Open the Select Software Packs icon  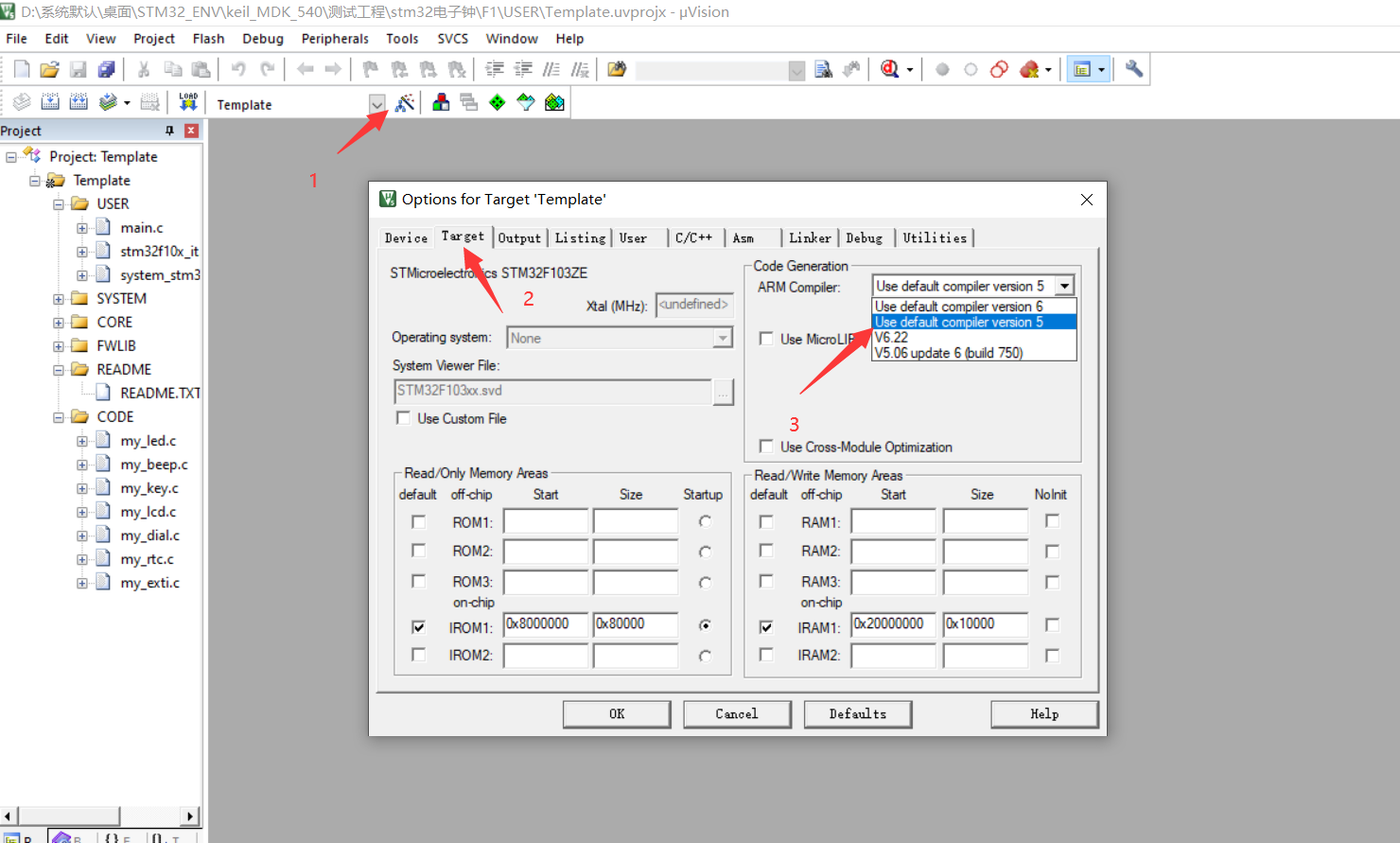coord(526,102)
